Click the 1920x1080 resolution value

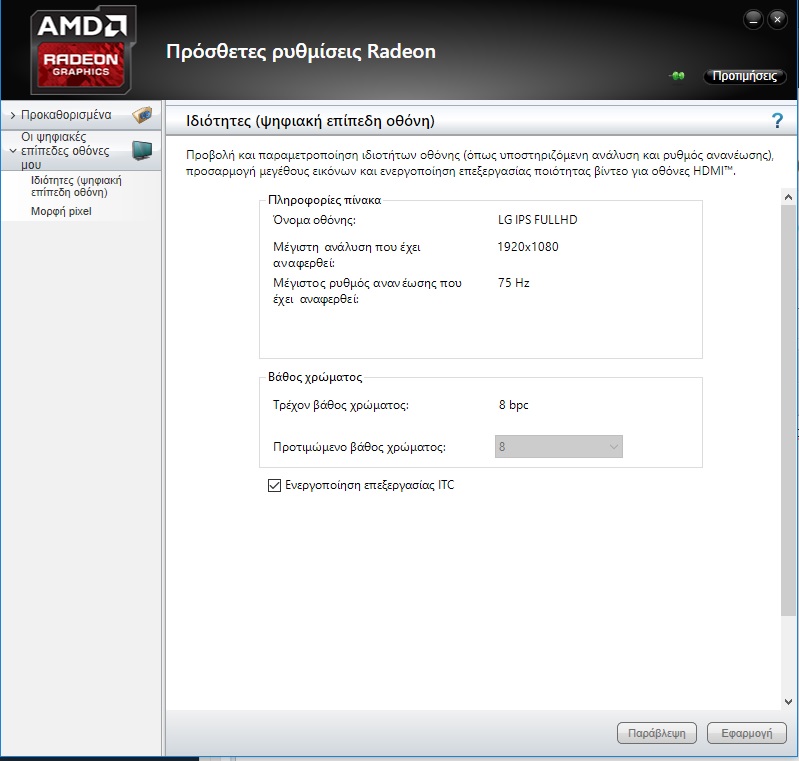[528, 247]
